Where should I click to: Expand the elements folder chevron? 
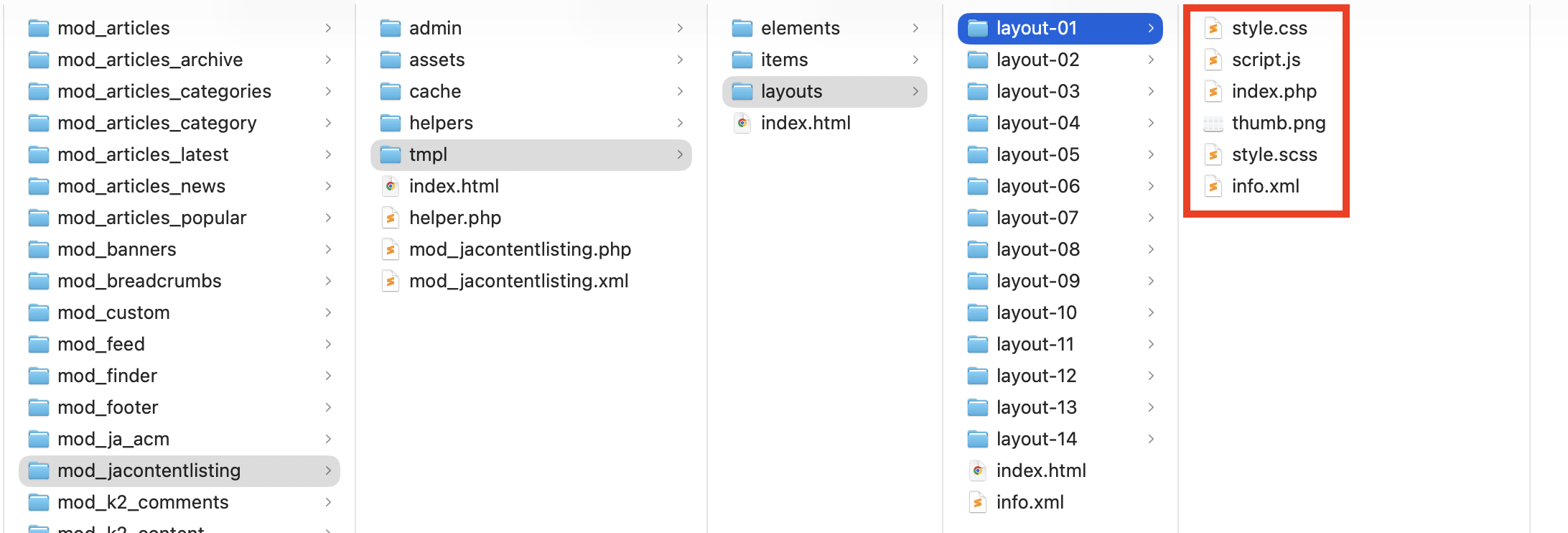pos(915,28)
